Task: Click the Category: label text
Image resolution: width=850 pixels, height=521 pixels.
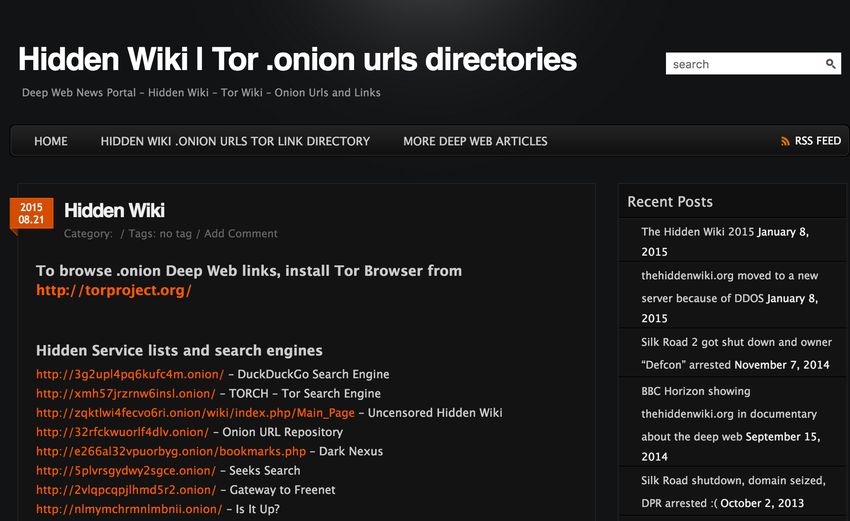Action: (88, 234)
